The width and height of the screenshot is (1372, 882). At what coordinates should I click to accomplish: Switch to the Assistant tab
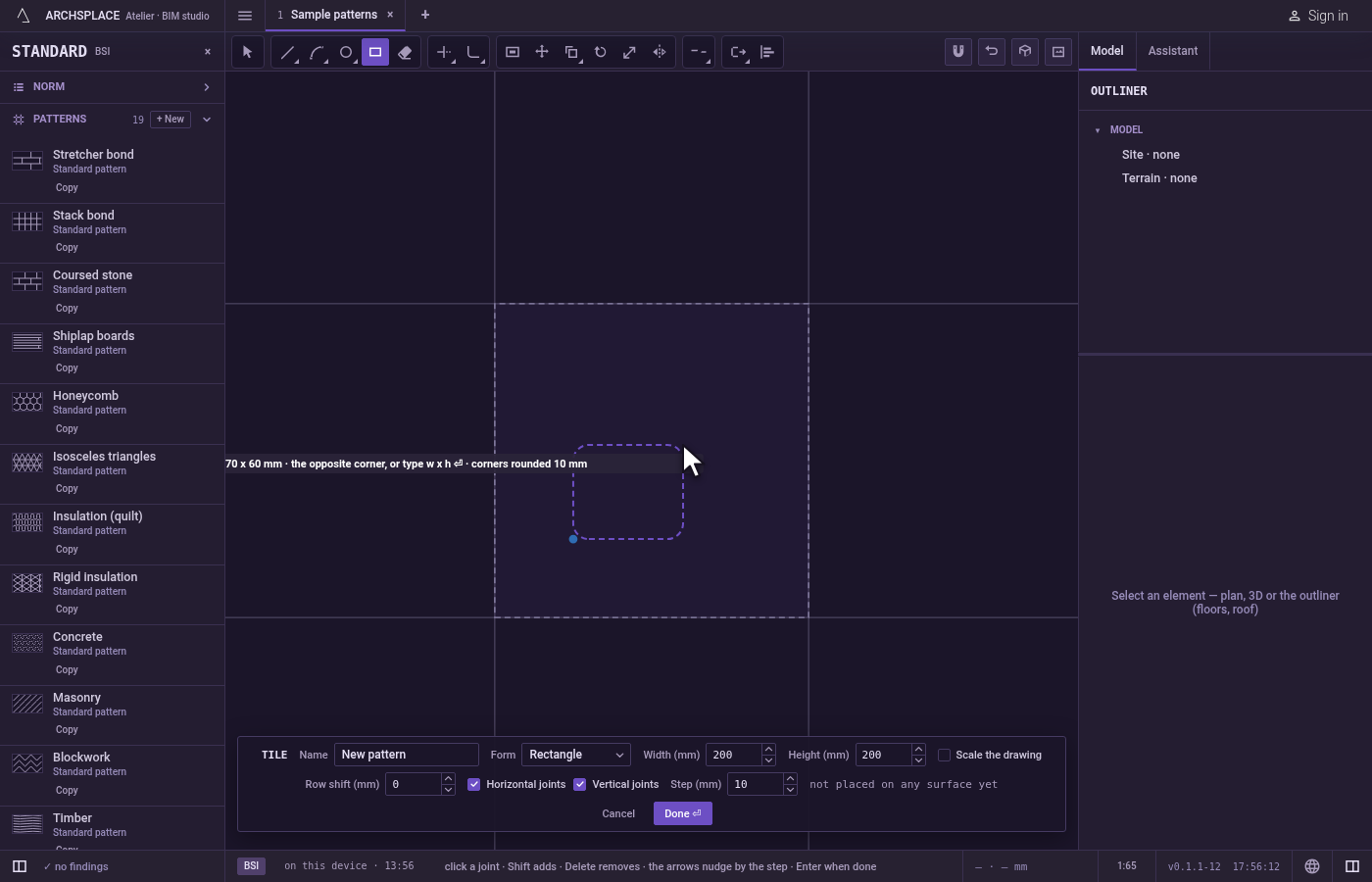1173,51
